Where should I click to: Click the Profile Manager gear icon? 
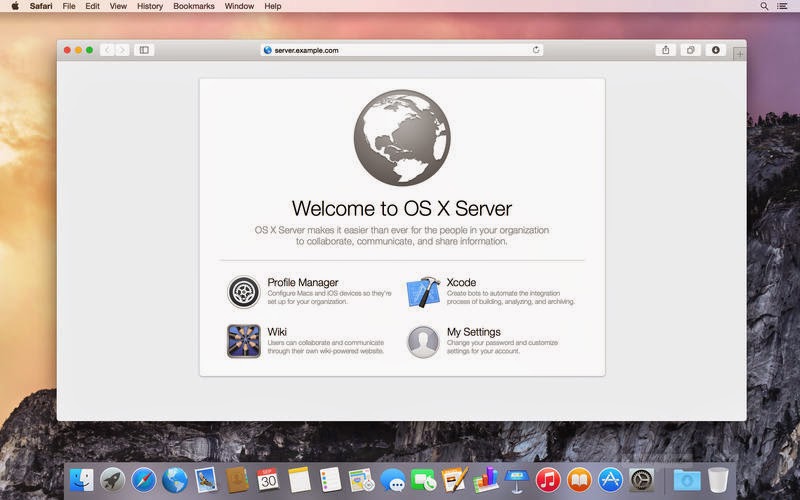point(243,292)
